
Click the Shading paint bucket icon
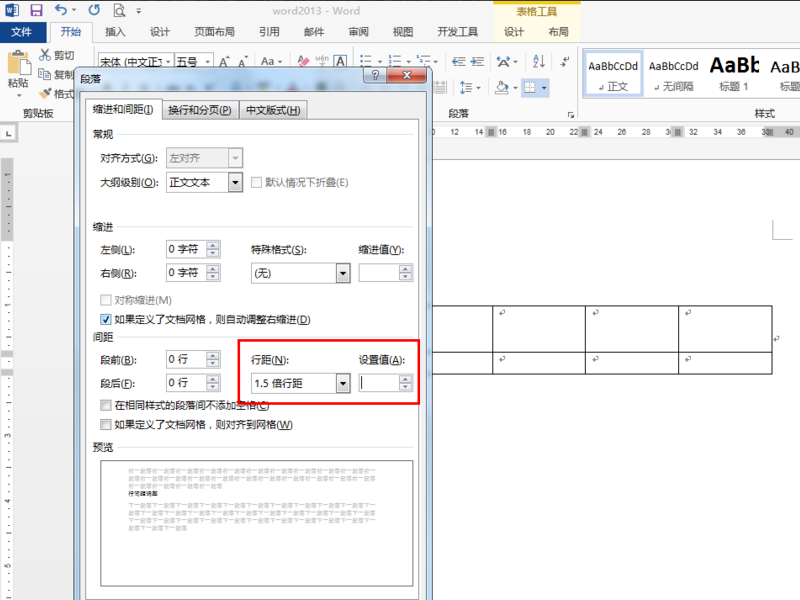(x=502, y=88)
